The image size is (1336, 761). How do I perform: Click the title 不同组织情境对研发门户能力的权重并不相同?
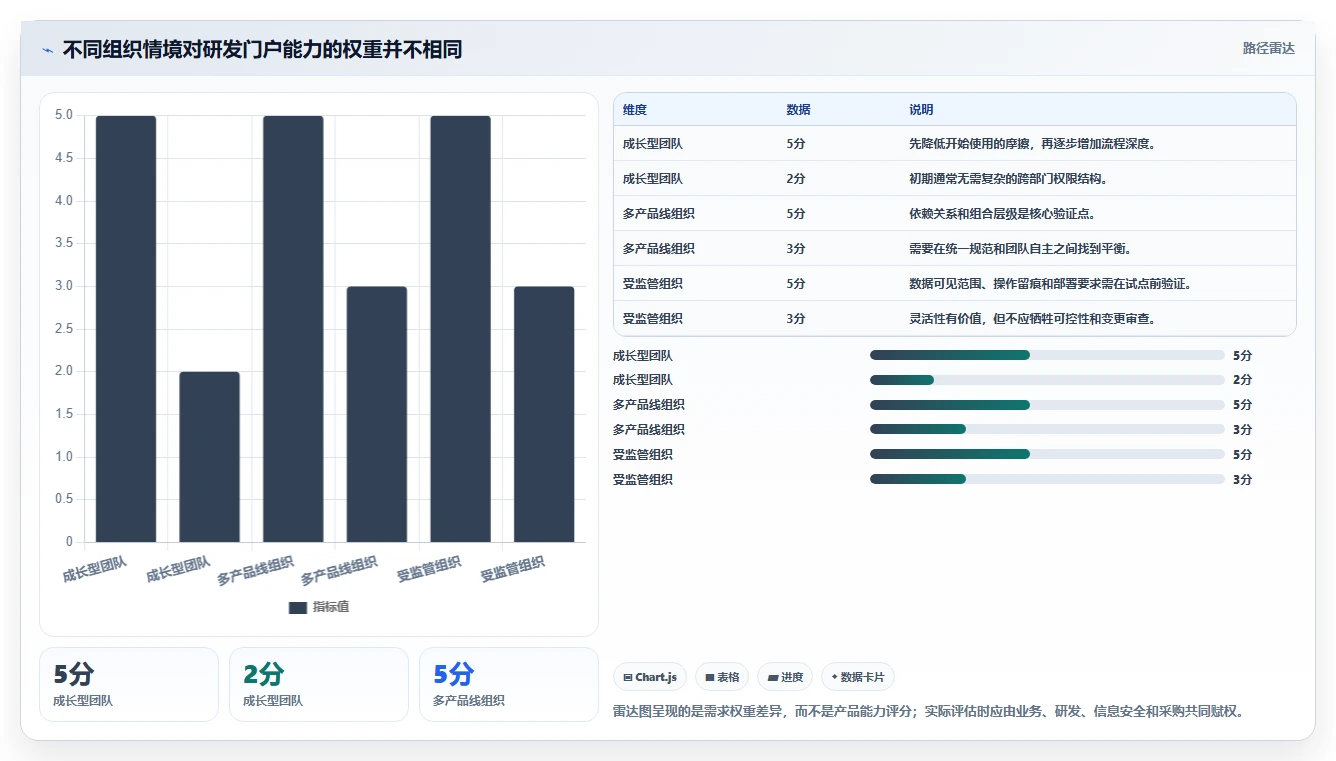pyautogui.click(x=262, y=49)
